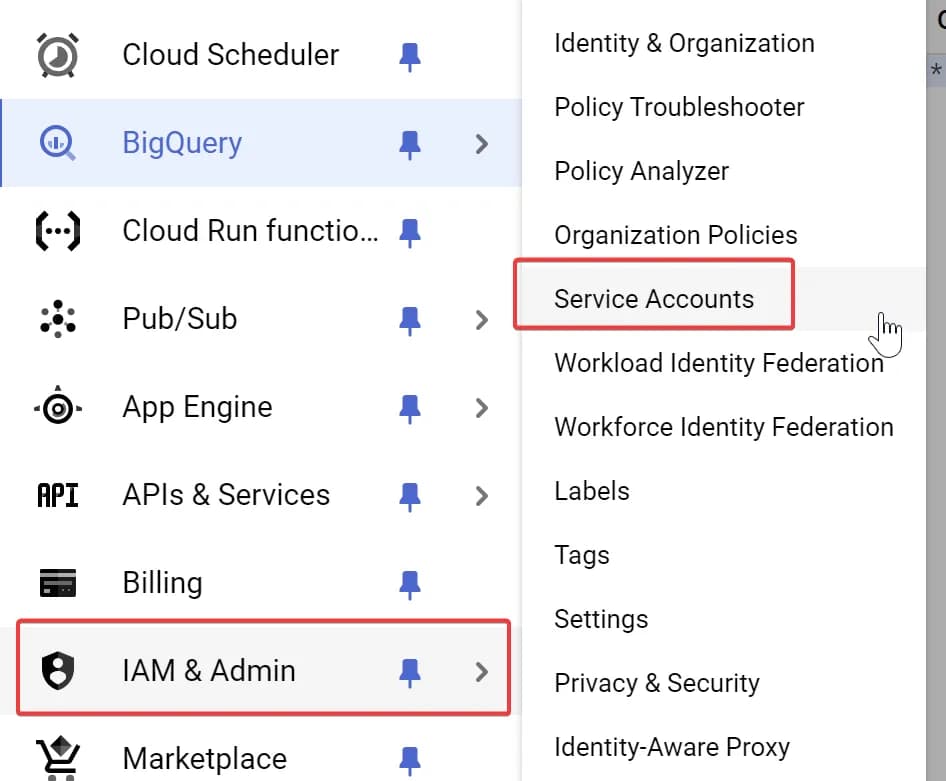Open Cloud Scheduler from the menu
This screenshot has height=781, width=946.
tap(261, 55)
